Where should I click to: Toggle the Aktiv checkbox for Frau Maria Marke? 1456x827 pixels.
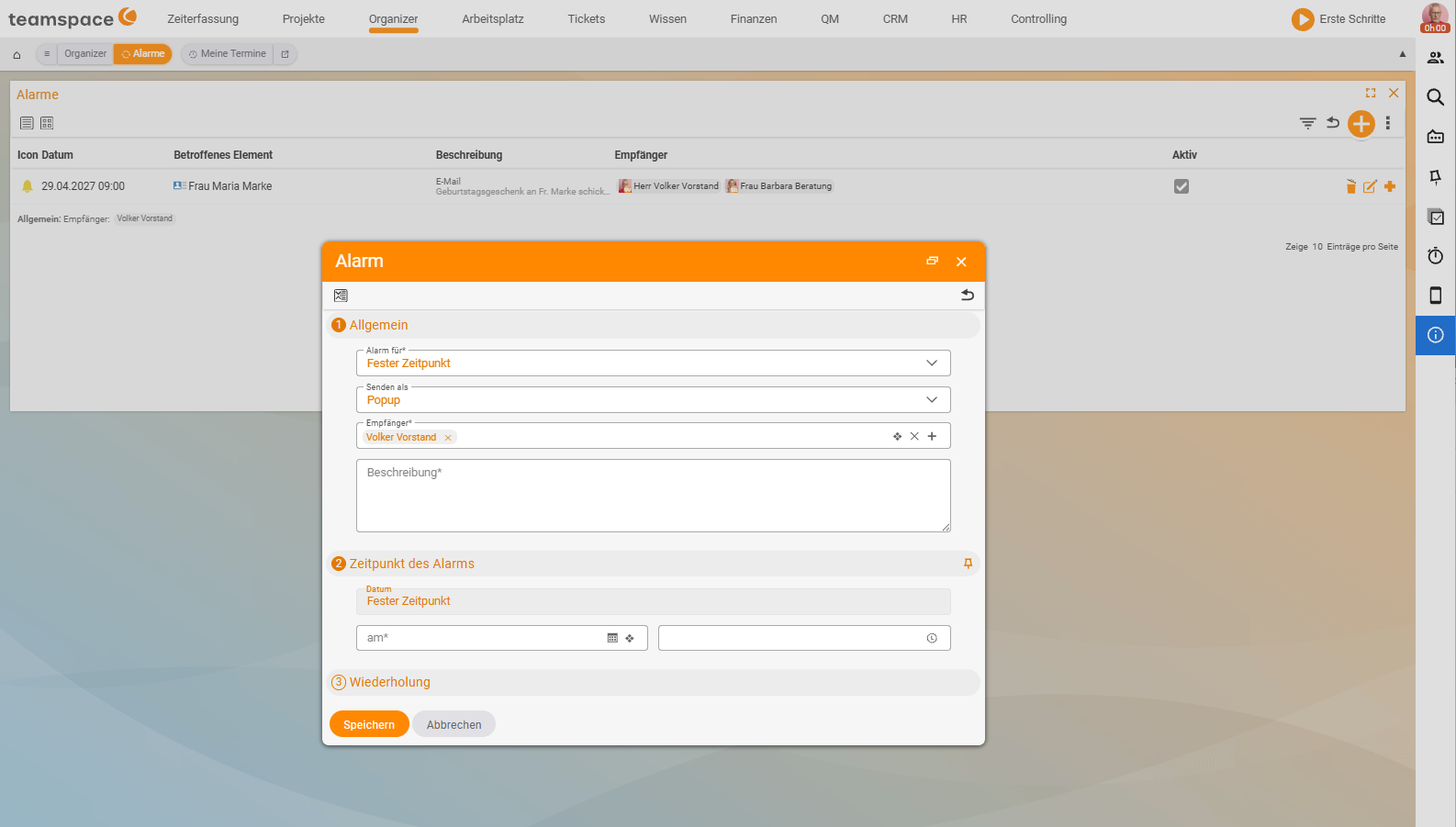(x=1182, y=186)
